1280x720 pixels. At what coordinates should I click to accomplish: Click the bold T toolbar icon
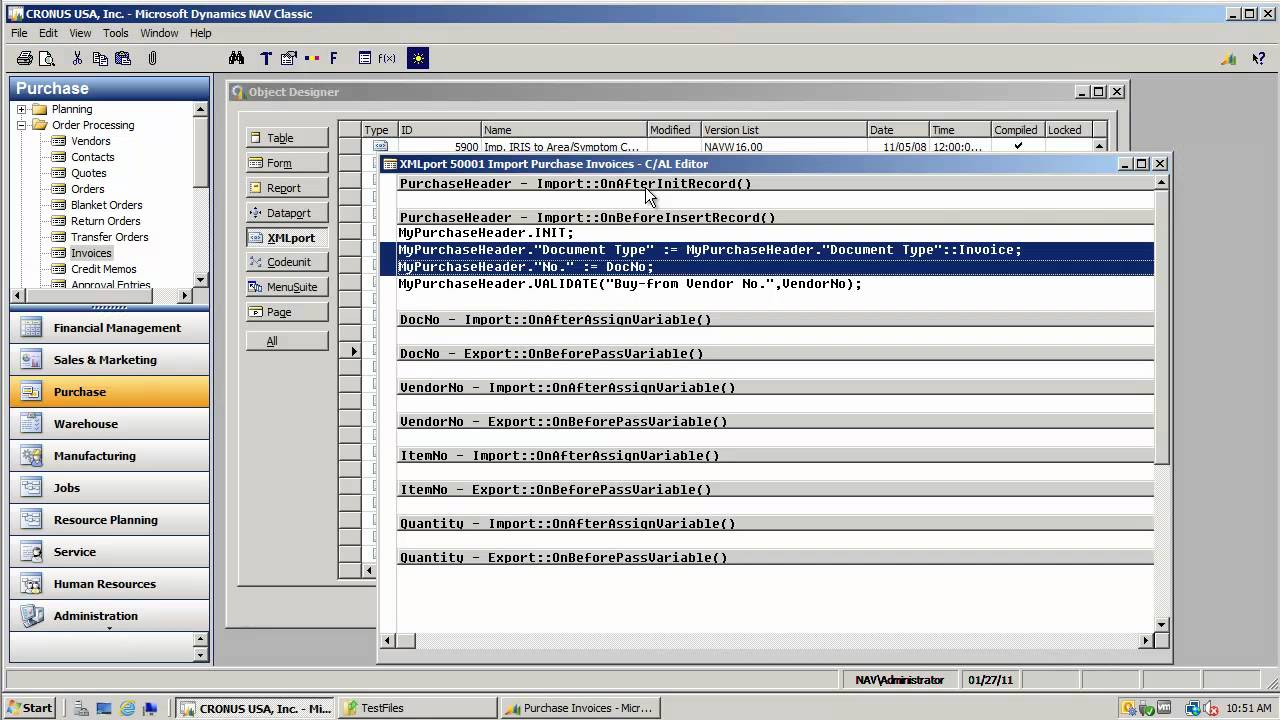coord(265,59)
